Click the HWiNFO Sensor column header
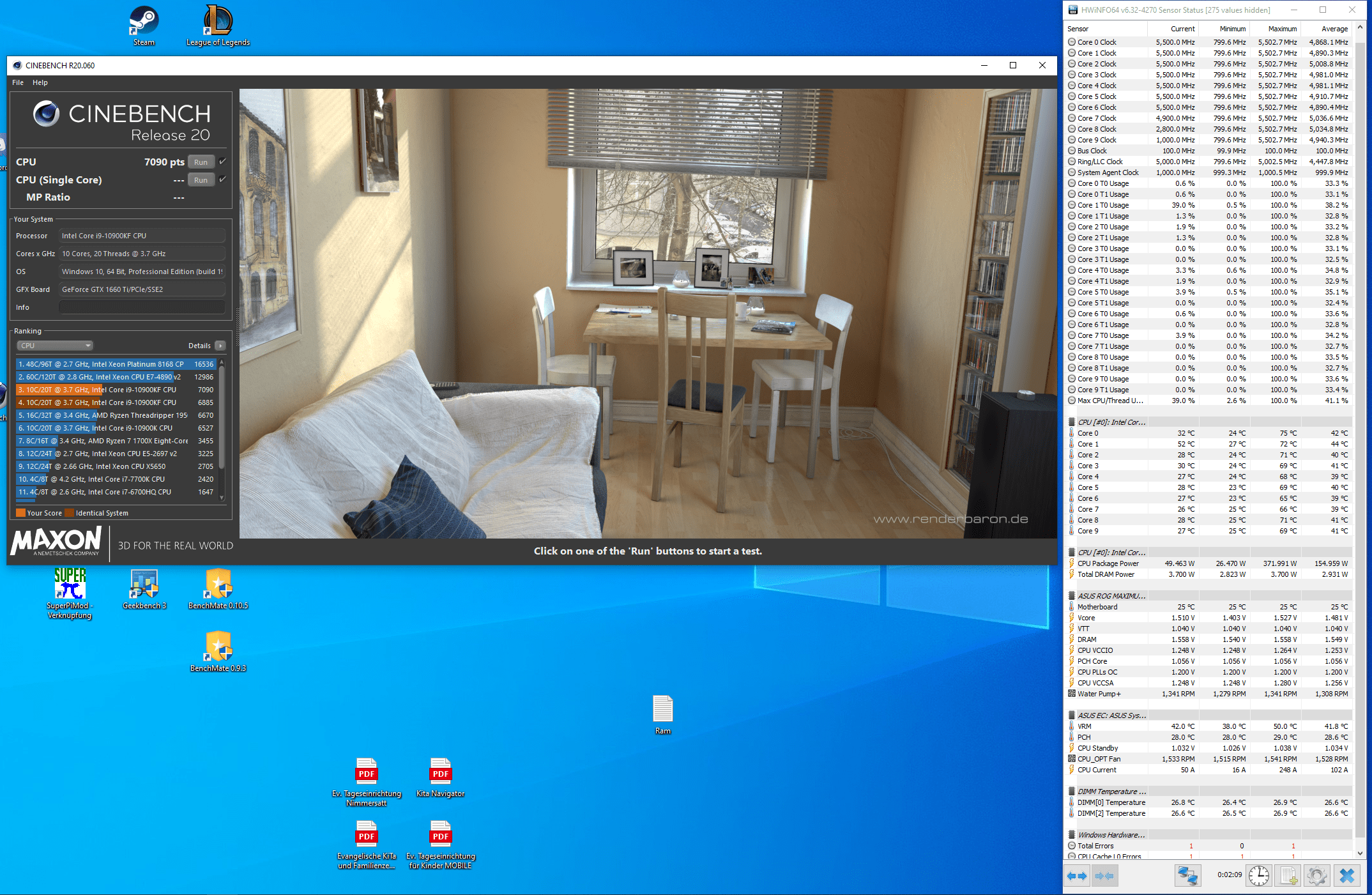The image size is (1372, 895). tap(1106, 29)
